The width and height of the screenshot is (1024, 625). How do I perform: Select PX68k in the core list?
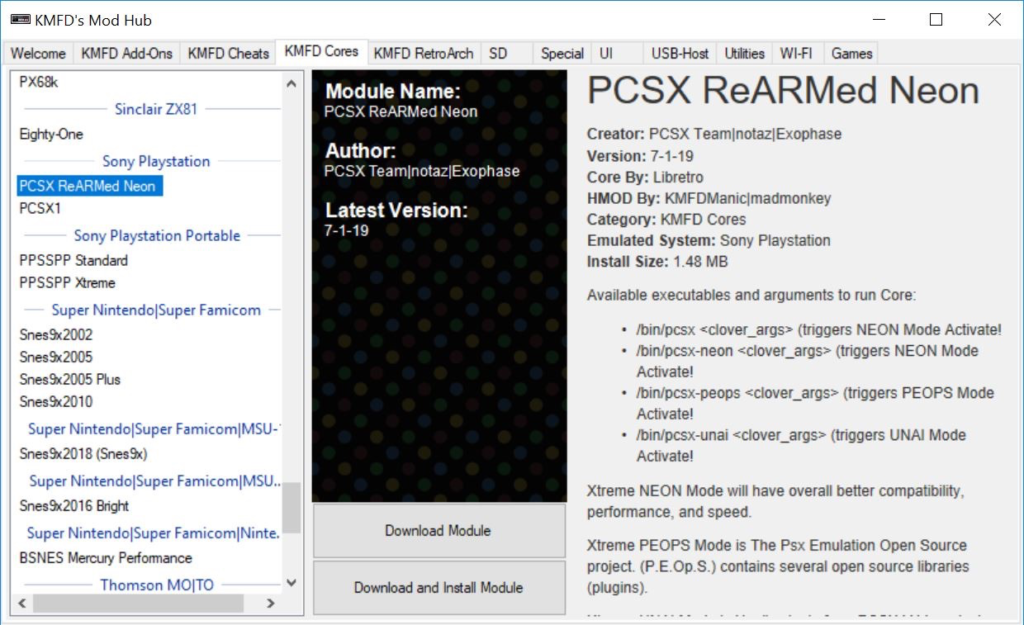coord(39,82)
